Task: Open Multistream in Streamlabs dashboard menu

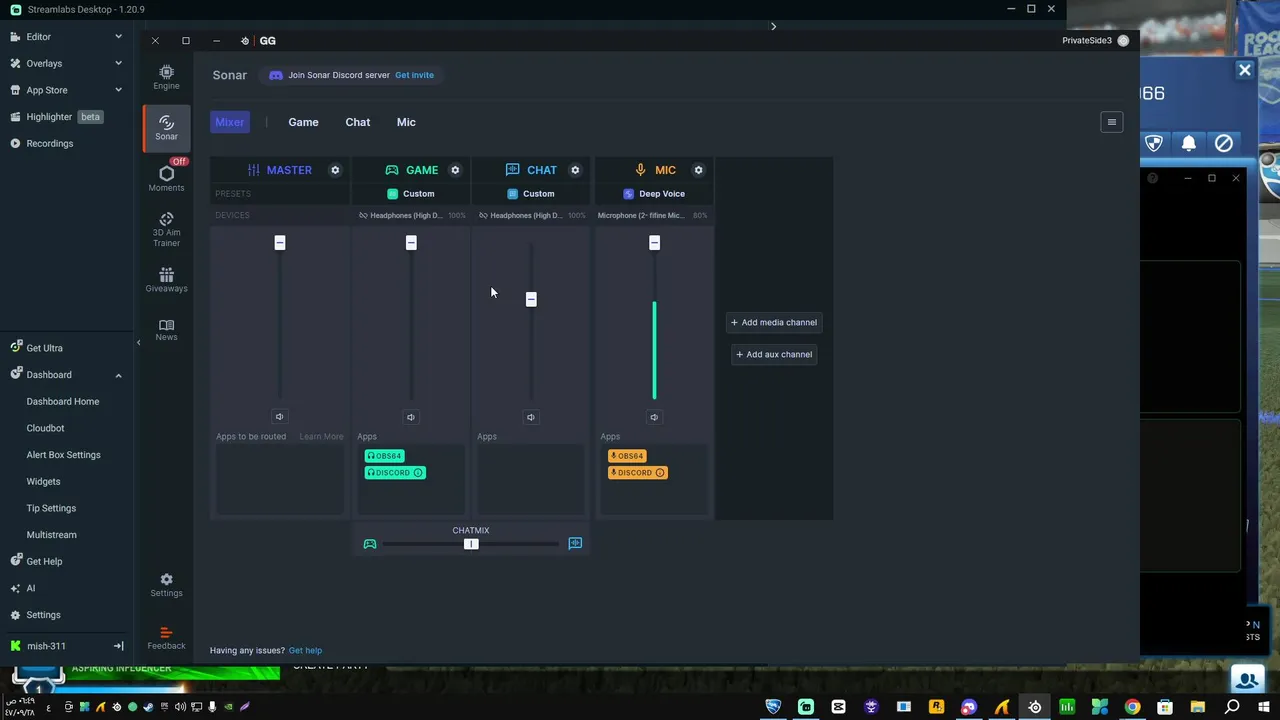Action: pyautogui.click(x=51, y=535)
